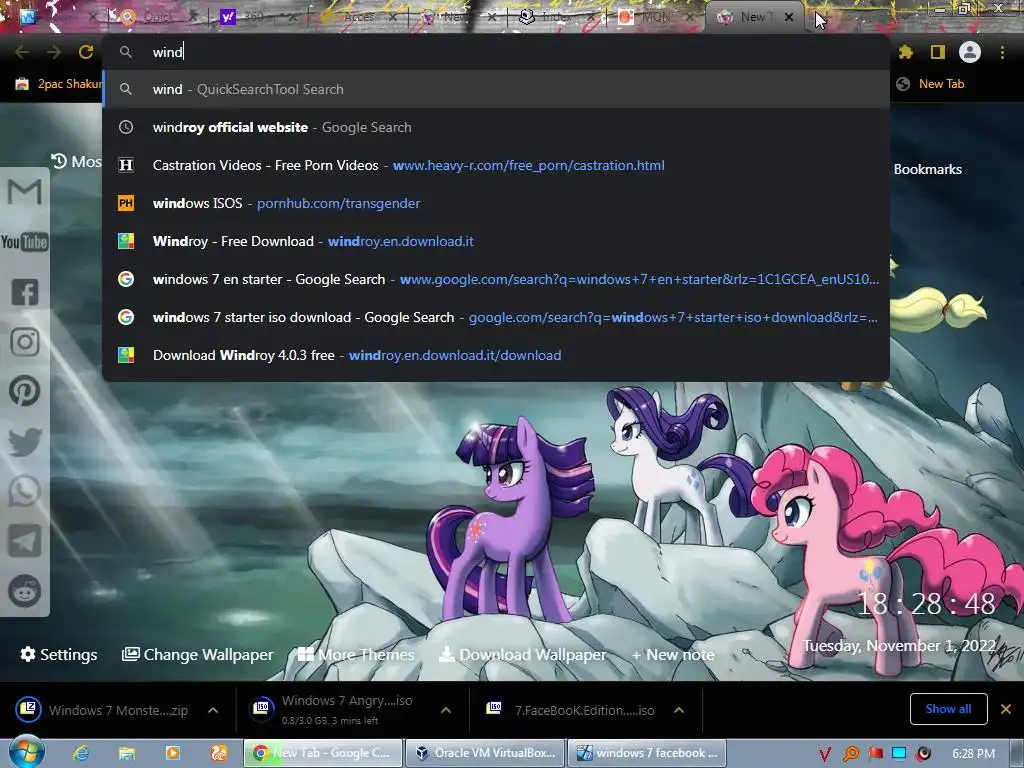The height and width of the screenshot is (768, 1024).
Task: Open the Windows 7 Monste....zip download
Action: (103, 710)
